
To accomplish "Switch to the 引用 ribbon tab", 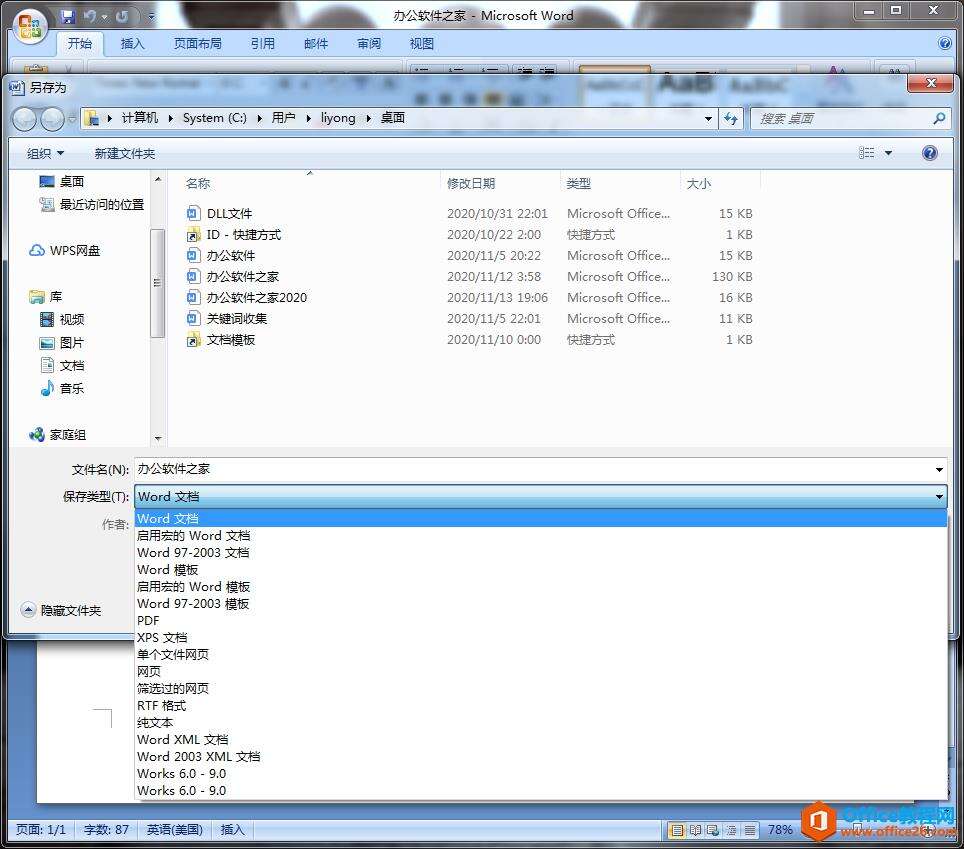I will (x=263, y=43).
